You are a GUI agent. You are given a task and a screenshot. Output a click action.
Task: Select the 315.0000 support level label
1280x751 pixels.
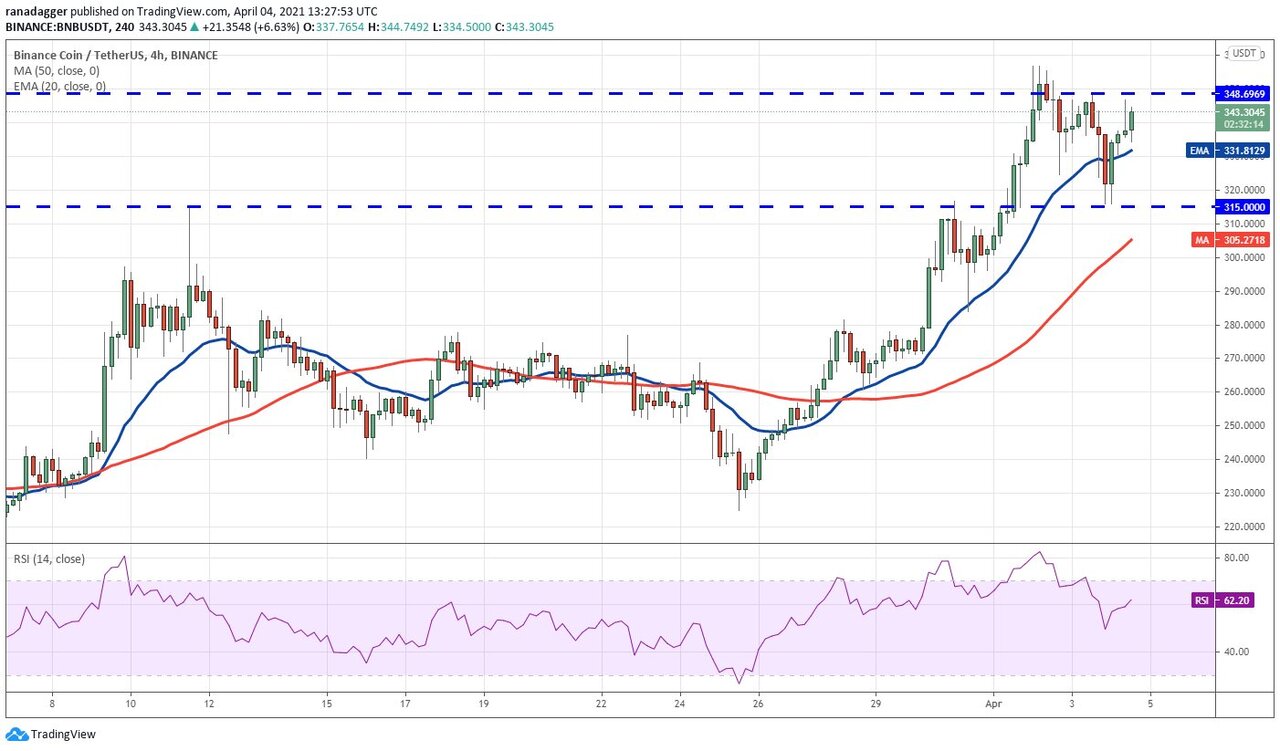(1245, 206)
